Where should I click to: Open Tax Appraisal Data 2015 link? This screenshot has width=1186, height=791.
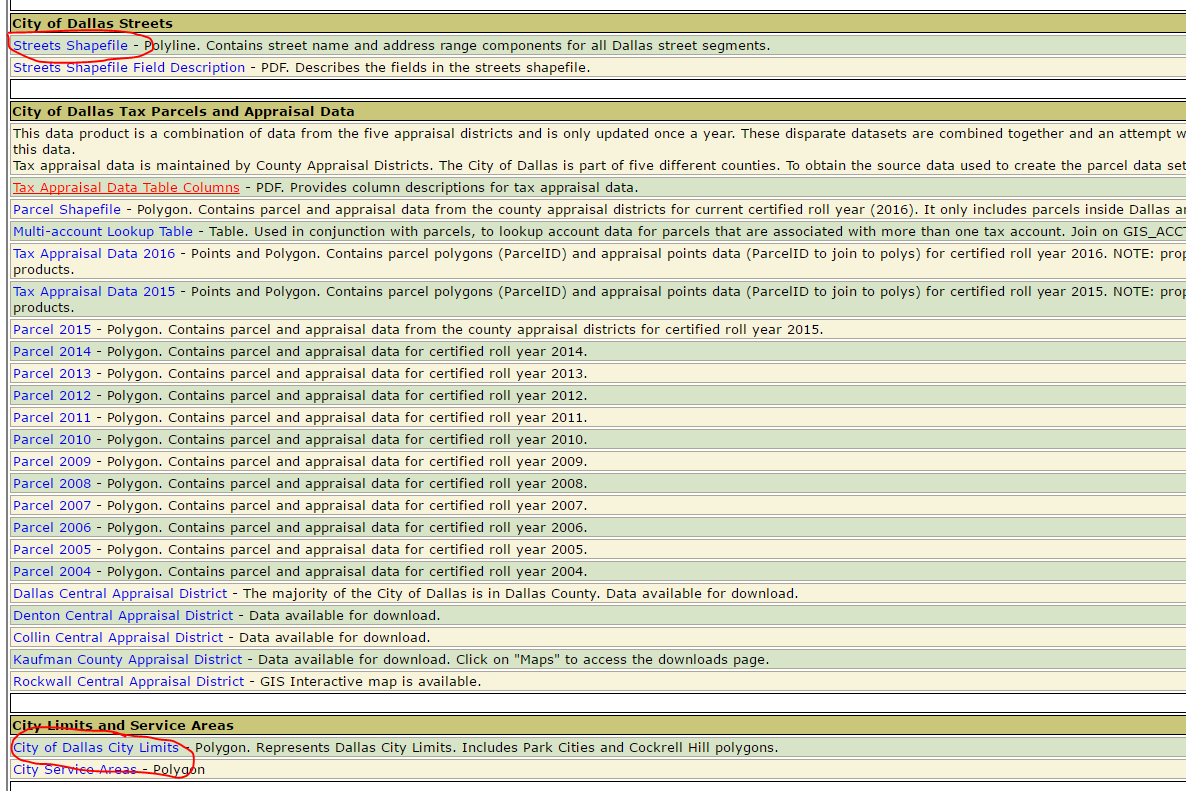[94, 291]
